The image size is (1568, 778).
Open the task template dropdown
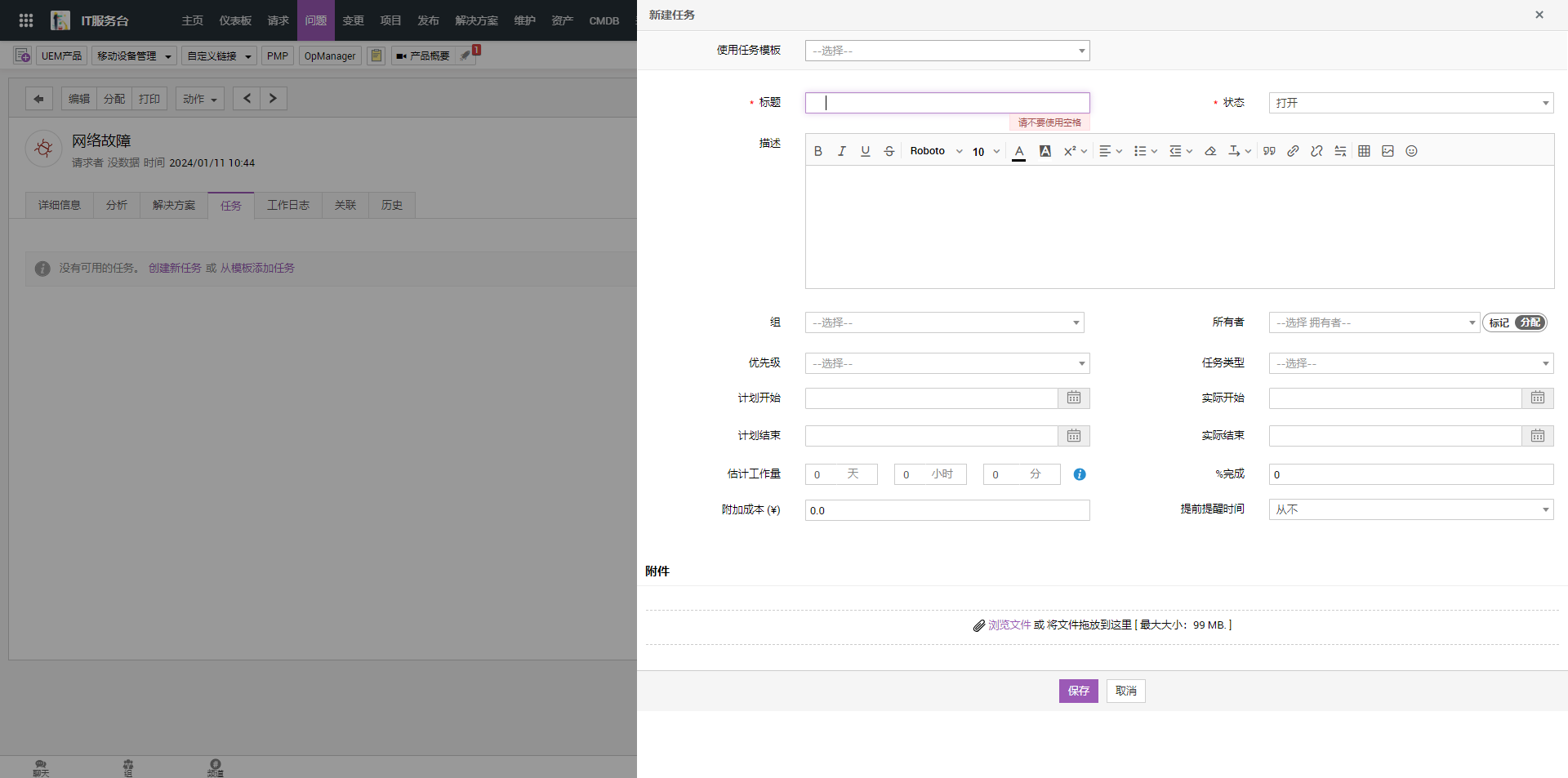[x=947, y=51]
